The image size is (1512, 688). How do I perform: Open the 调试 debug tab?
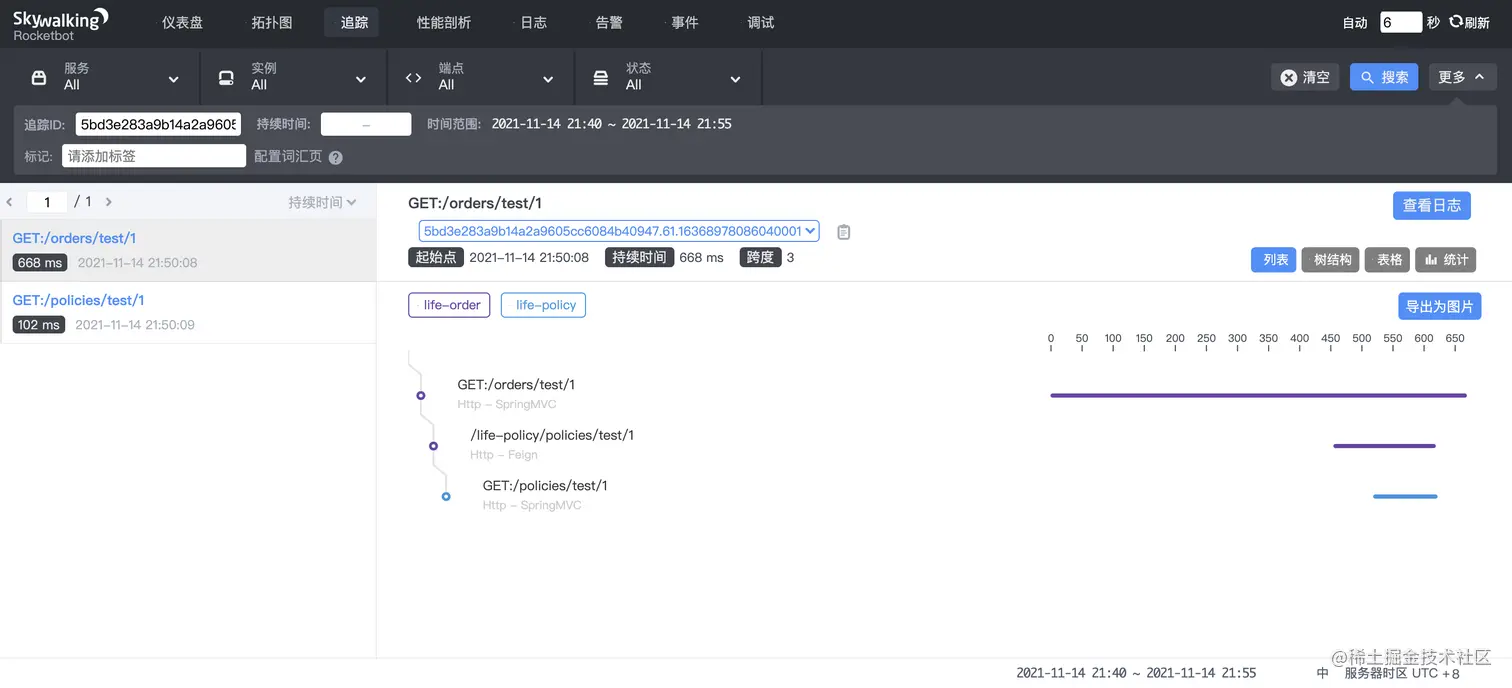coord(760,22)
